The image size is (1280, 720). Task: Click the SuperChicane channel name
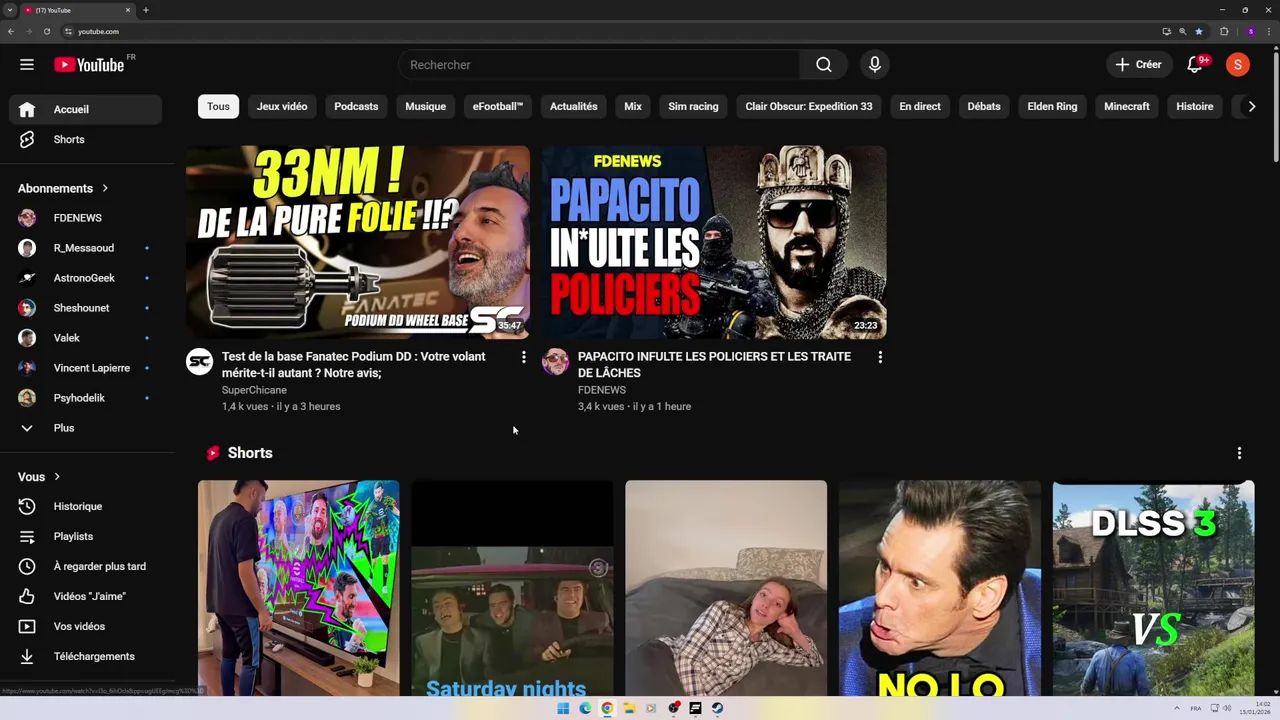254,390
